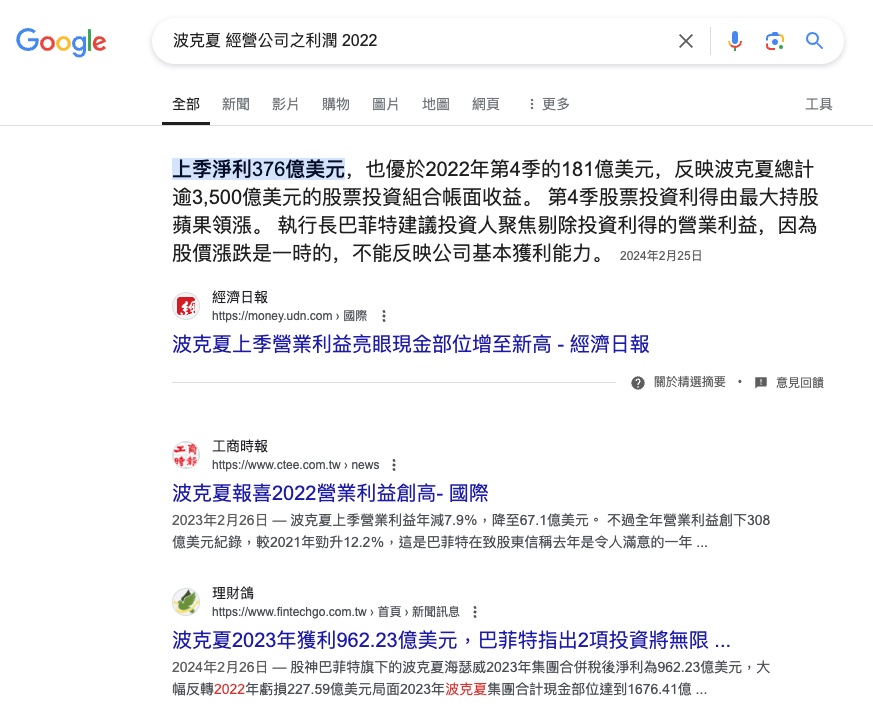Click the magnifying glass search button
Image resolution: width=873 pixels, height=710 pixels.
tap(814, 41)
